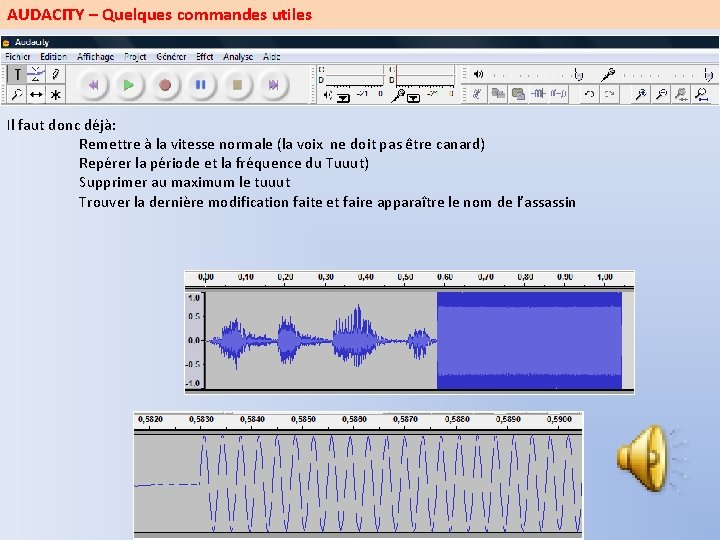Click the 0,5850 mark on lower ruler
This screenshot has height=540, width=720.
click(303, 419)
